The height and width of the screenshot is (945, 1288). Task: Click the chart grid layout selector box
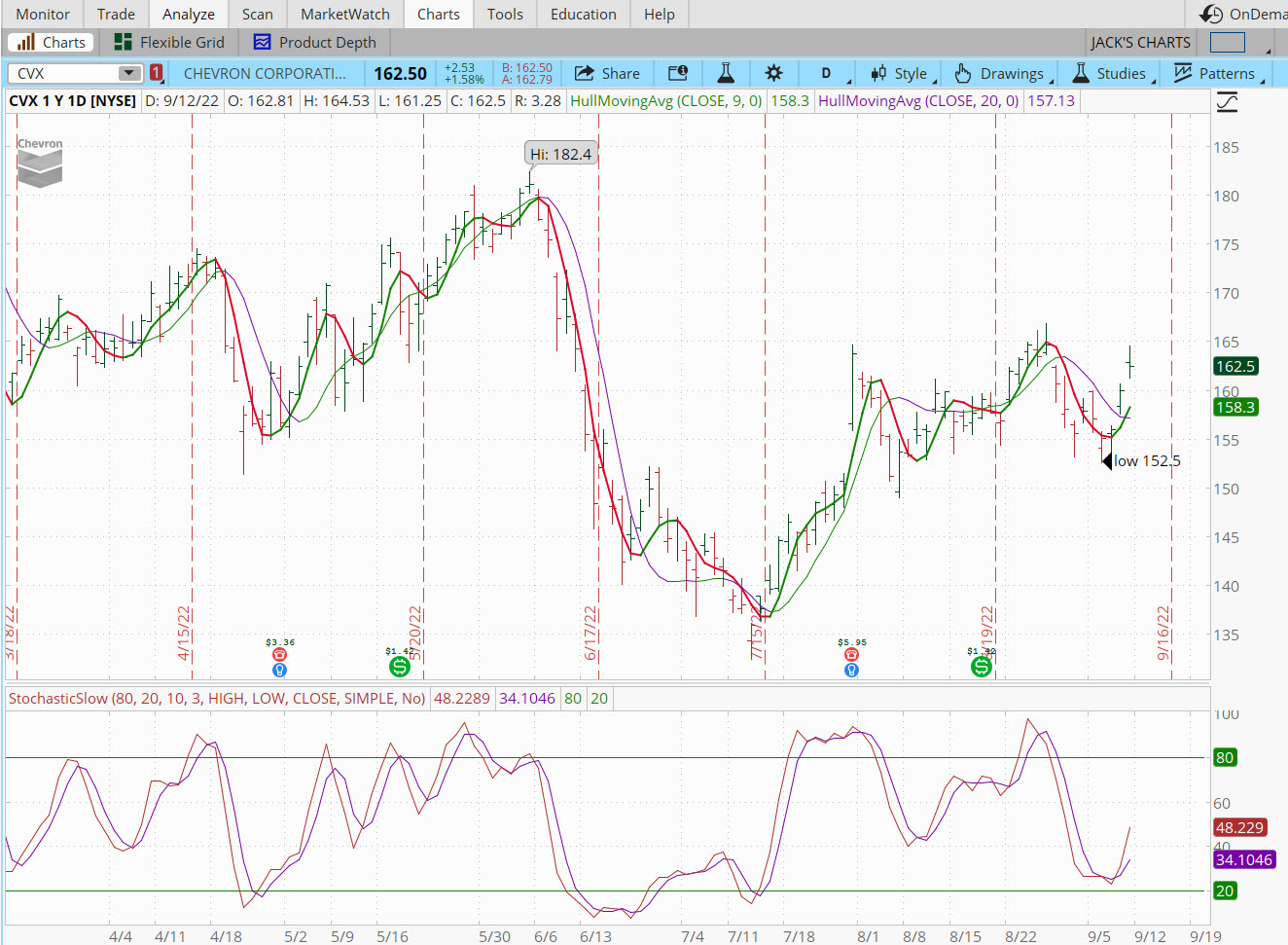[x=1227, y=42]
